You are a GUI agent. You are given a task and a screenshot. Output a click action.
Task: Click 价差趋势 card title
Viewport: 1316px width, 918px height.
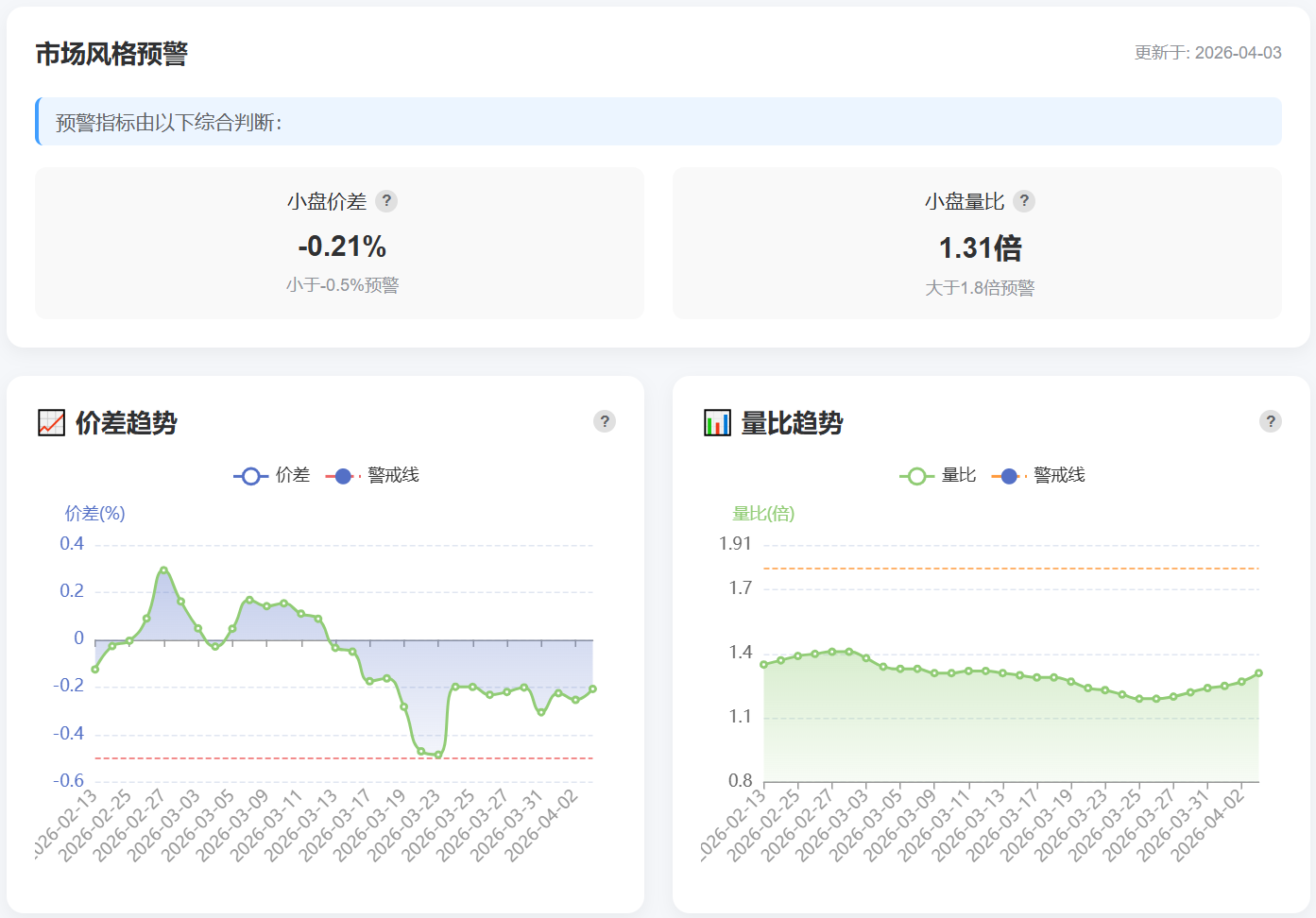(127, 423)
